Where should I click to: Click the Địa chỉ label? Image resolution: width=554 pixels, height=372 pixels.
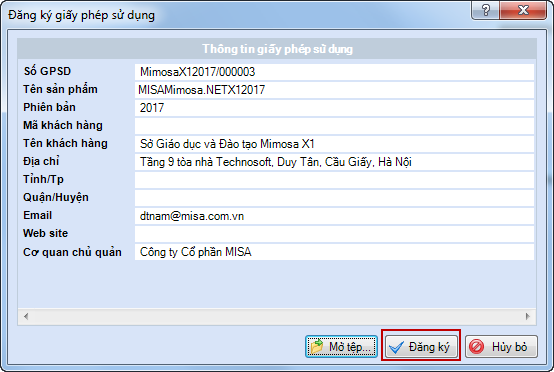pos(41,161)
